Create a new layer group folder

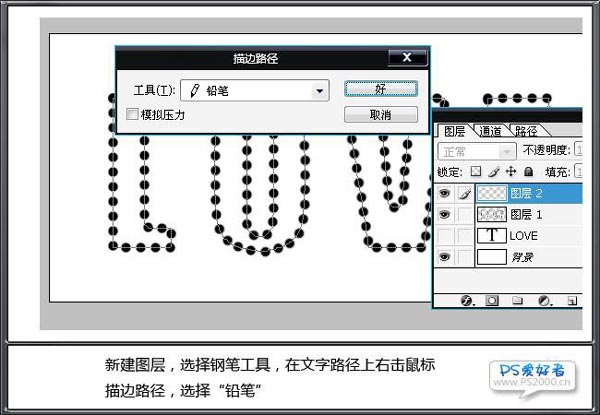tap(518, 299)
